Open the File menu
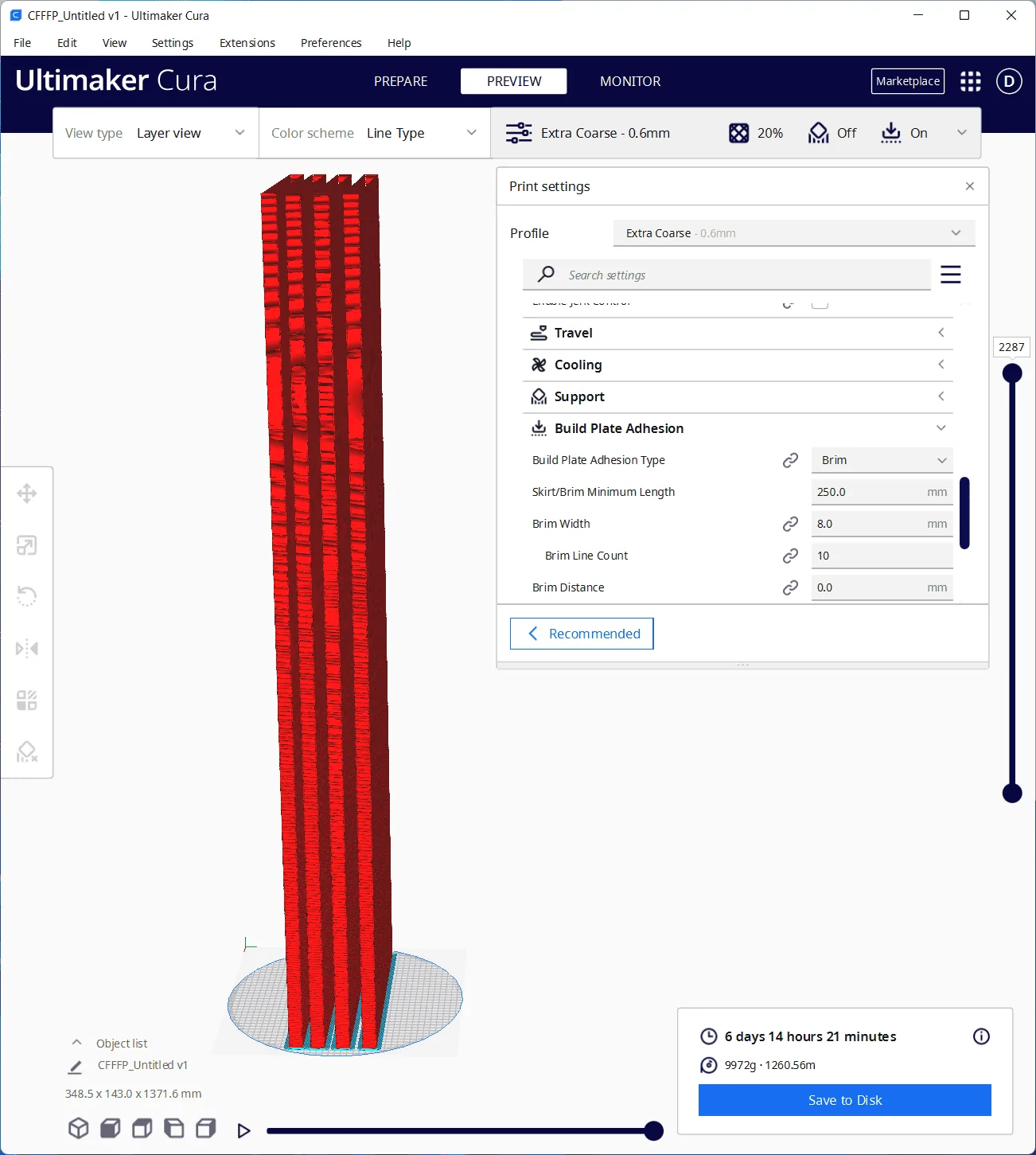The image size is (1036, 1155). point(22,43)
